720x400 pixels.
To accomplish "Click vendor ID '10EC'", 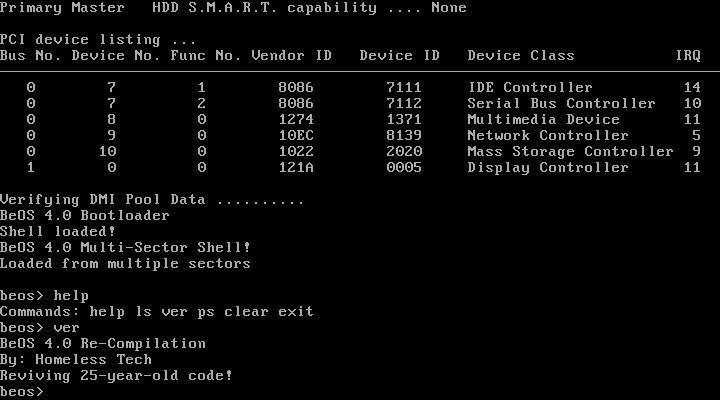I will tap(296, 136).
